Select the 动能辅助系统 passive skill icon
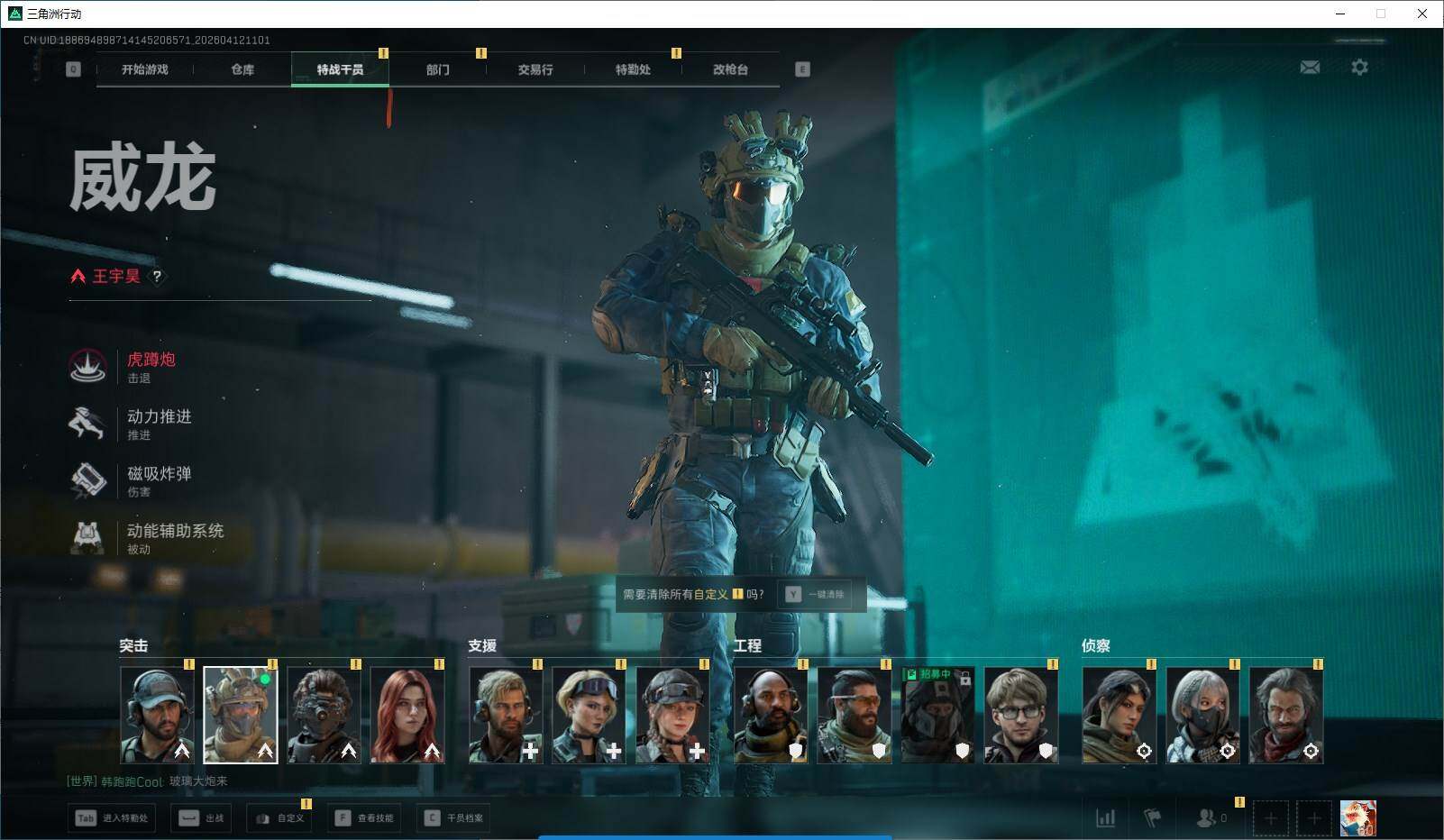The height and width of the screenshot is (840, 1444). pos(87,537)
